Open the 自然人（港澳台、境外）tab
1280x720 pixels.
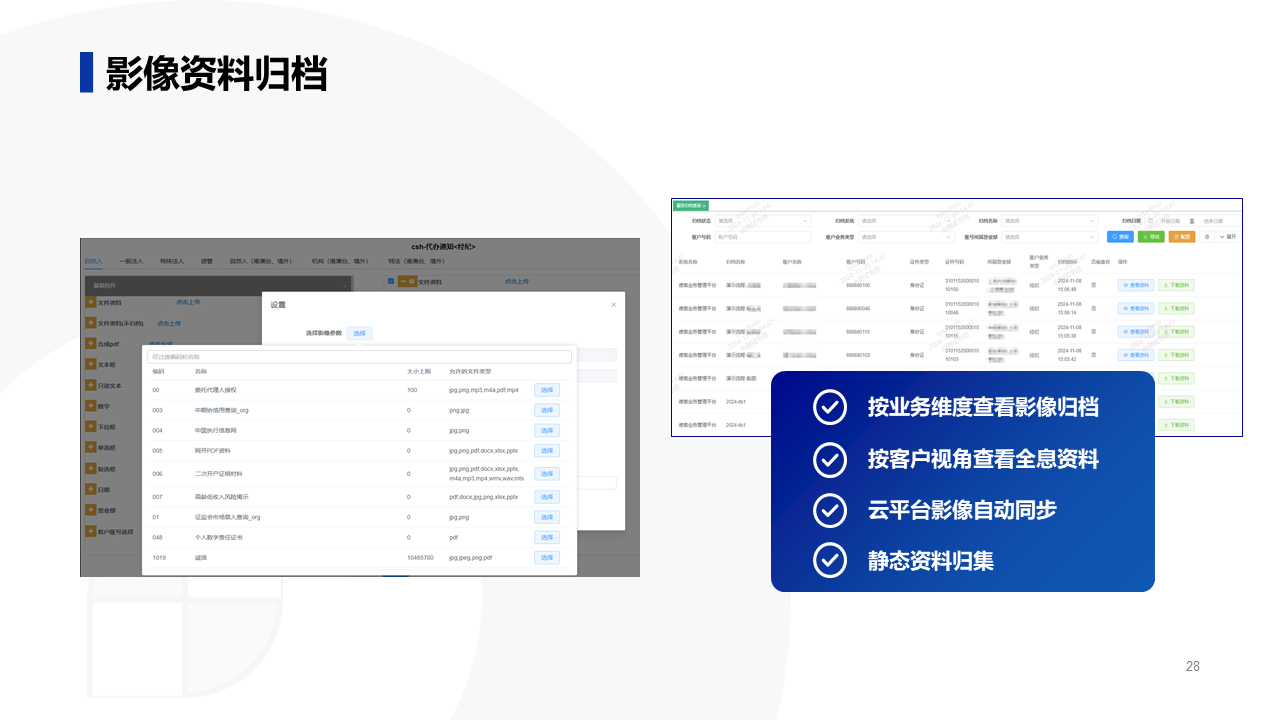pyautogui.click(x=260, y=261)
